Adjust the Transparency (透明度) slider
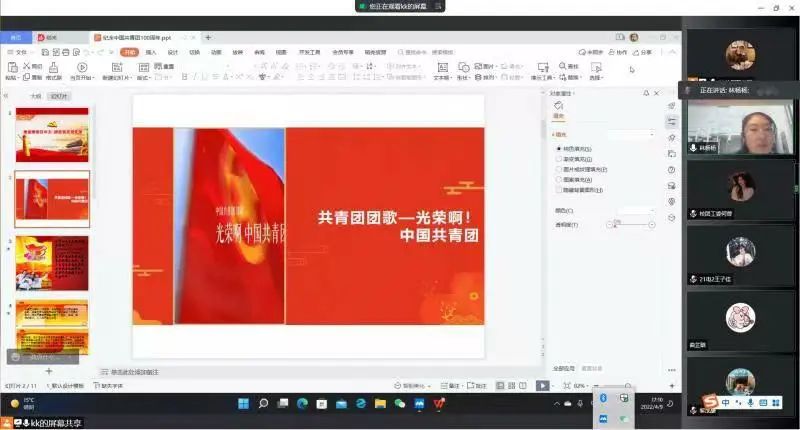The height and width of the screenshot is (430, 800). pyautogui.click(x=631, y=224)
